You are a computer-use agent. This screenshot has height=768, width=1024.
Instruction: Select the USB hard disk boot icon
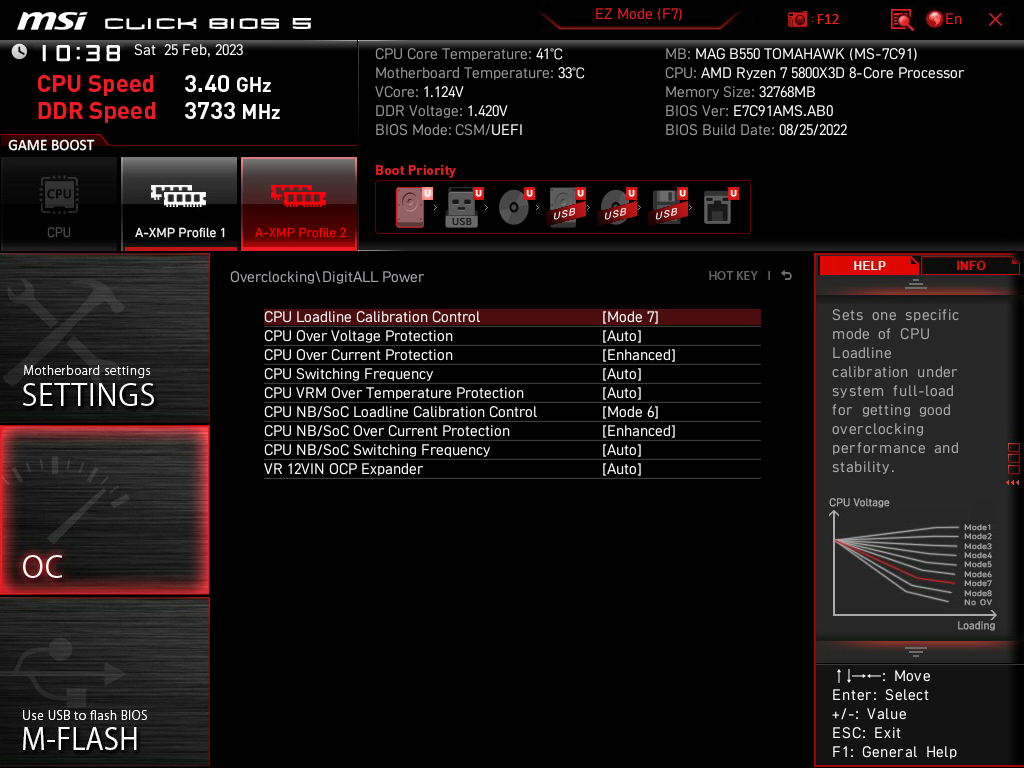click(566, 207)
